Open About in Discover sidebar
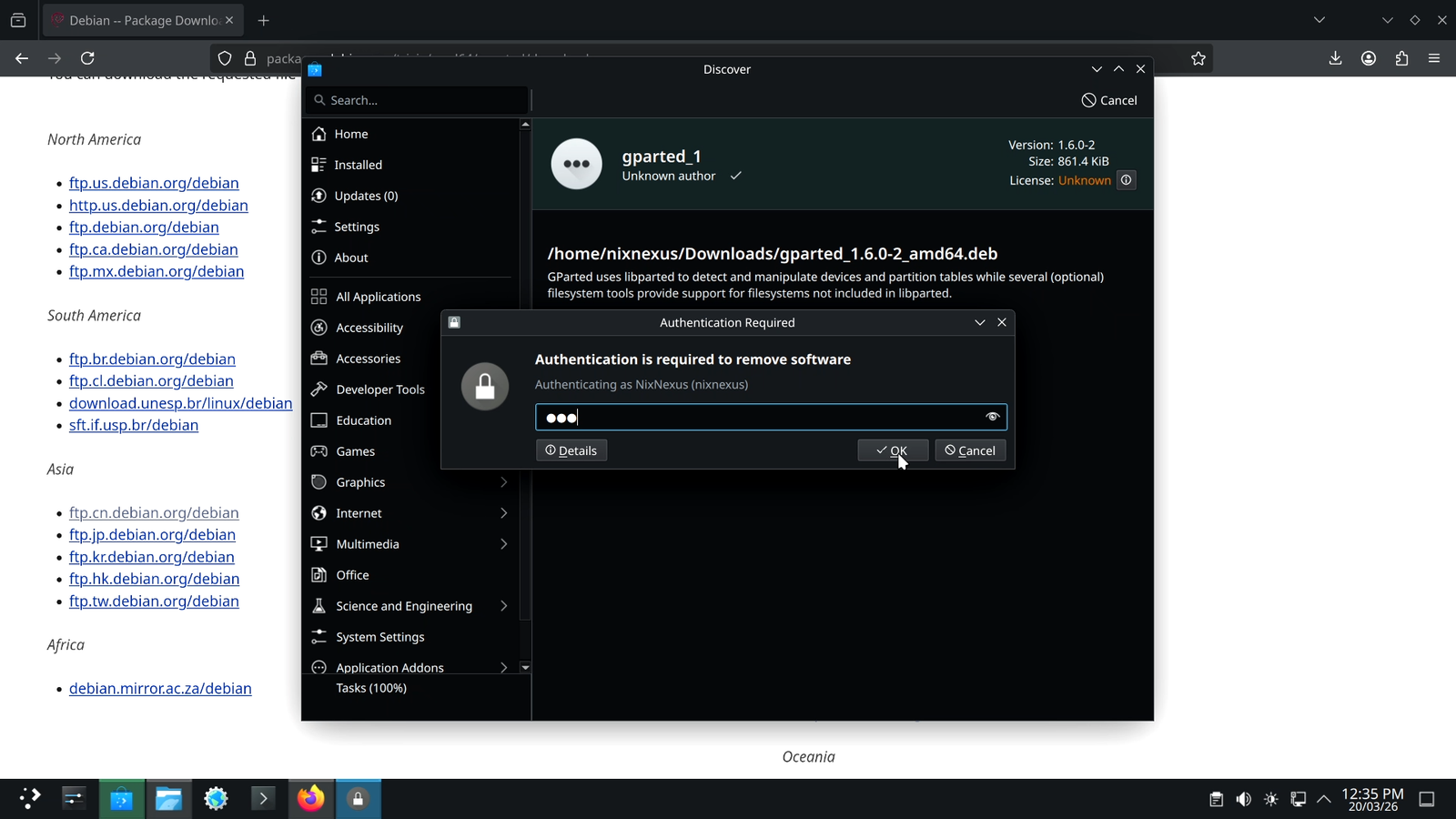The height and width of the screenshot is (819, 1456). pyautogui.click(x=410, y=258)
